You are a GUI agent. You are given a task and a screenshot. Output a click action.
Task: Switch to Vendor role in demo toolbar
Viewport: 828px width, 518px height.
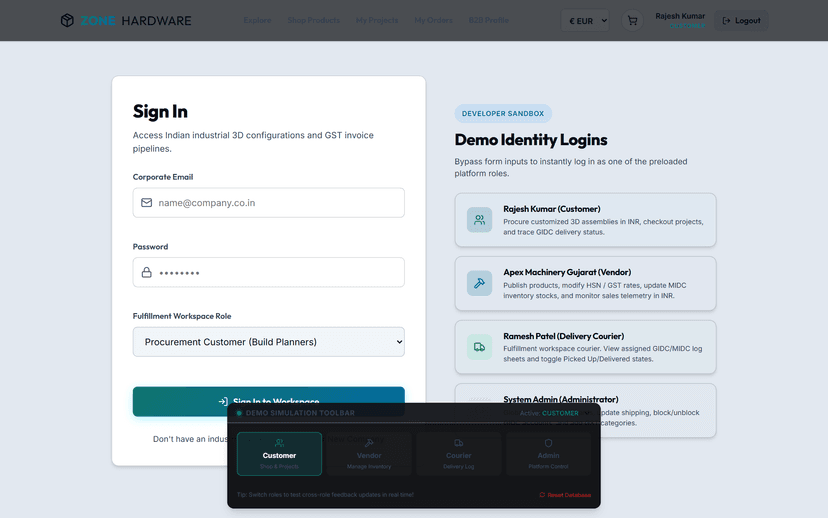(x=369, y=454)
